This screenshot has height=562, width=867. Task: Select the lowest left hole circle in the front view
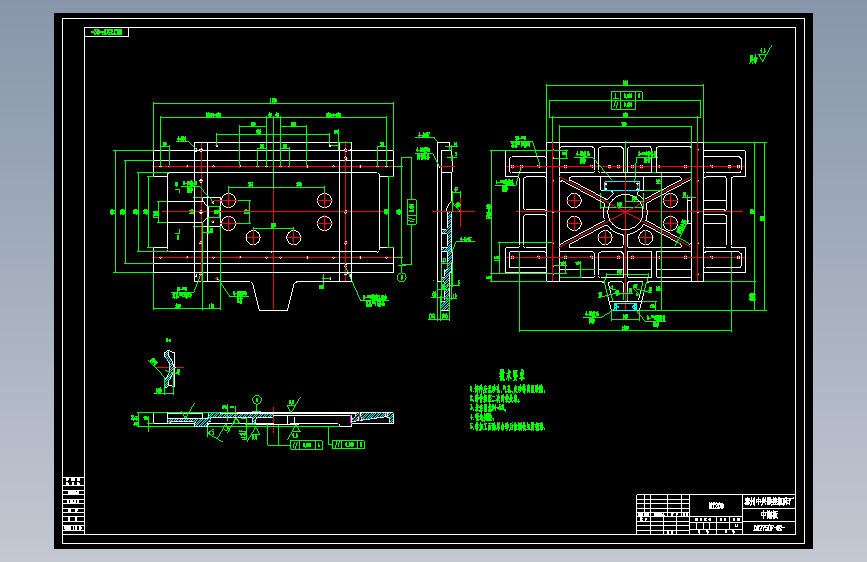253,237
